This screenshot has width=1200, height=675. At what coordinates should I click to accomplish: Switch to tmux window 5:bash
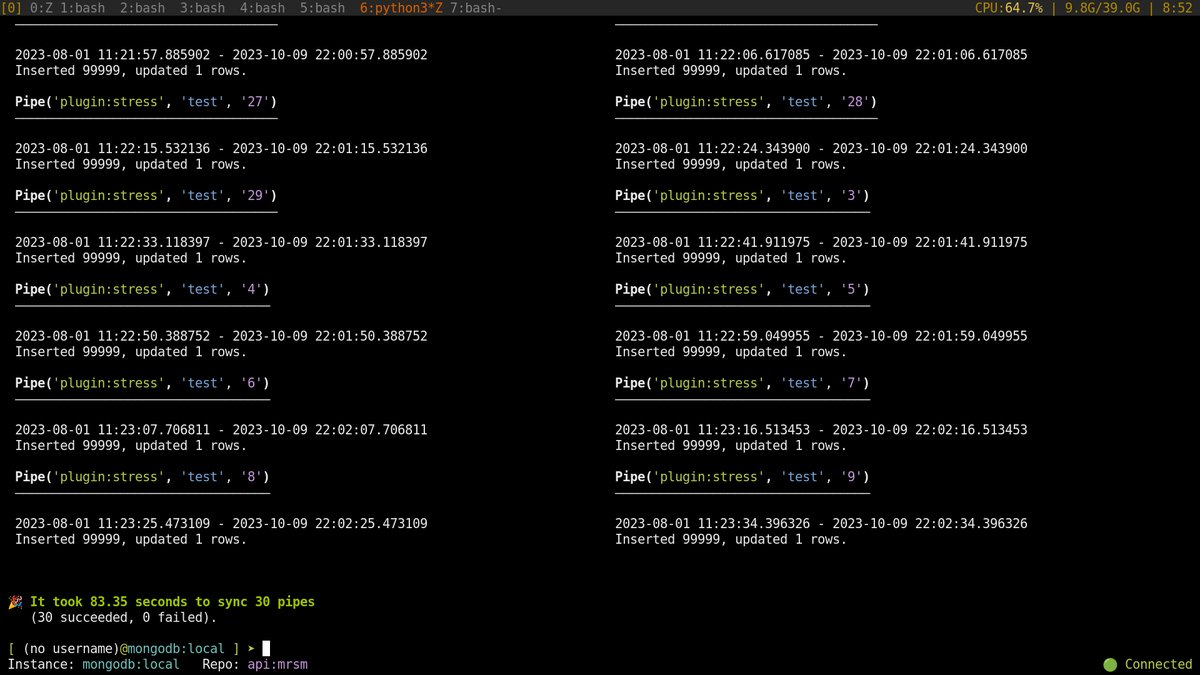322,8
